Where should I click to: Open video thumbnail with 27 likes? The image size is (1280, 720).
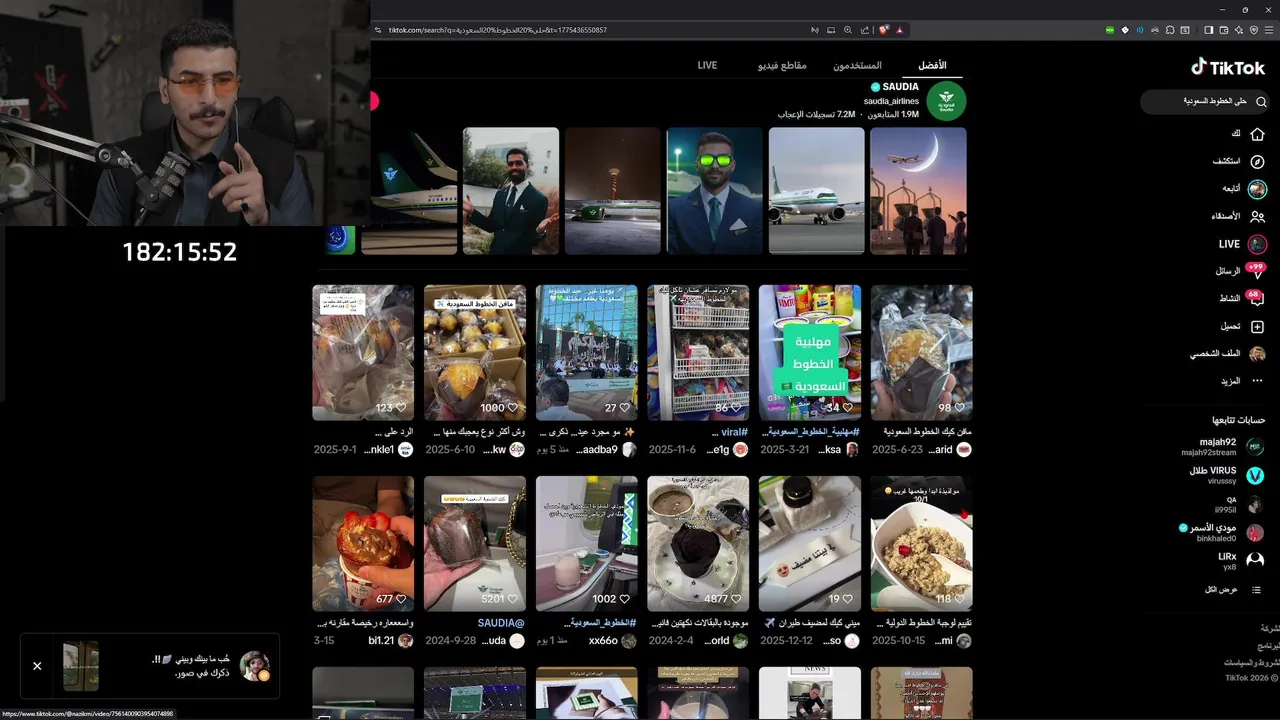click(586, 352)
